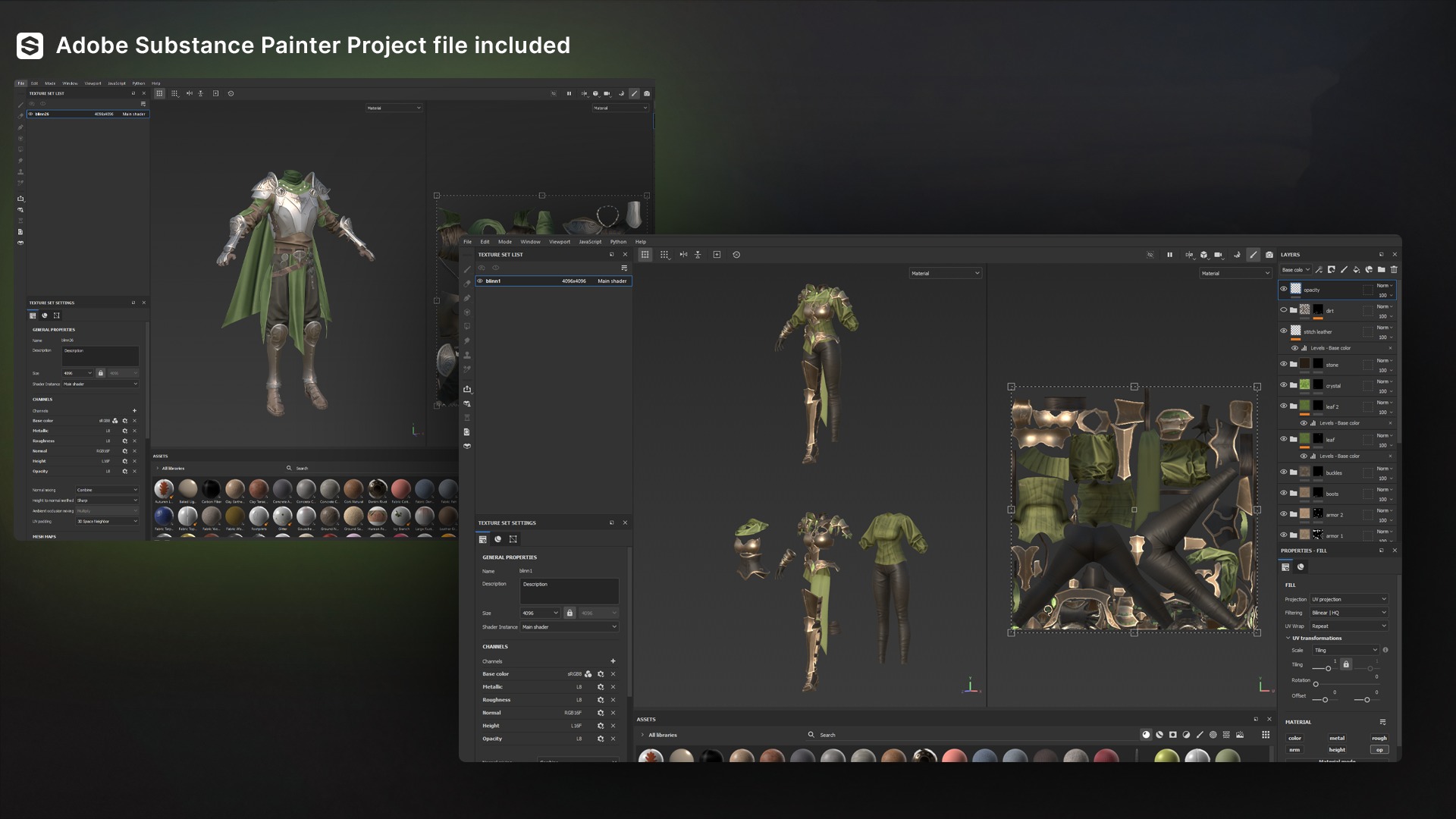Delete selected layer with trash icon
Image resolution: width=1456 pixels, height=819 pixels.
(x=1394, y=269)
